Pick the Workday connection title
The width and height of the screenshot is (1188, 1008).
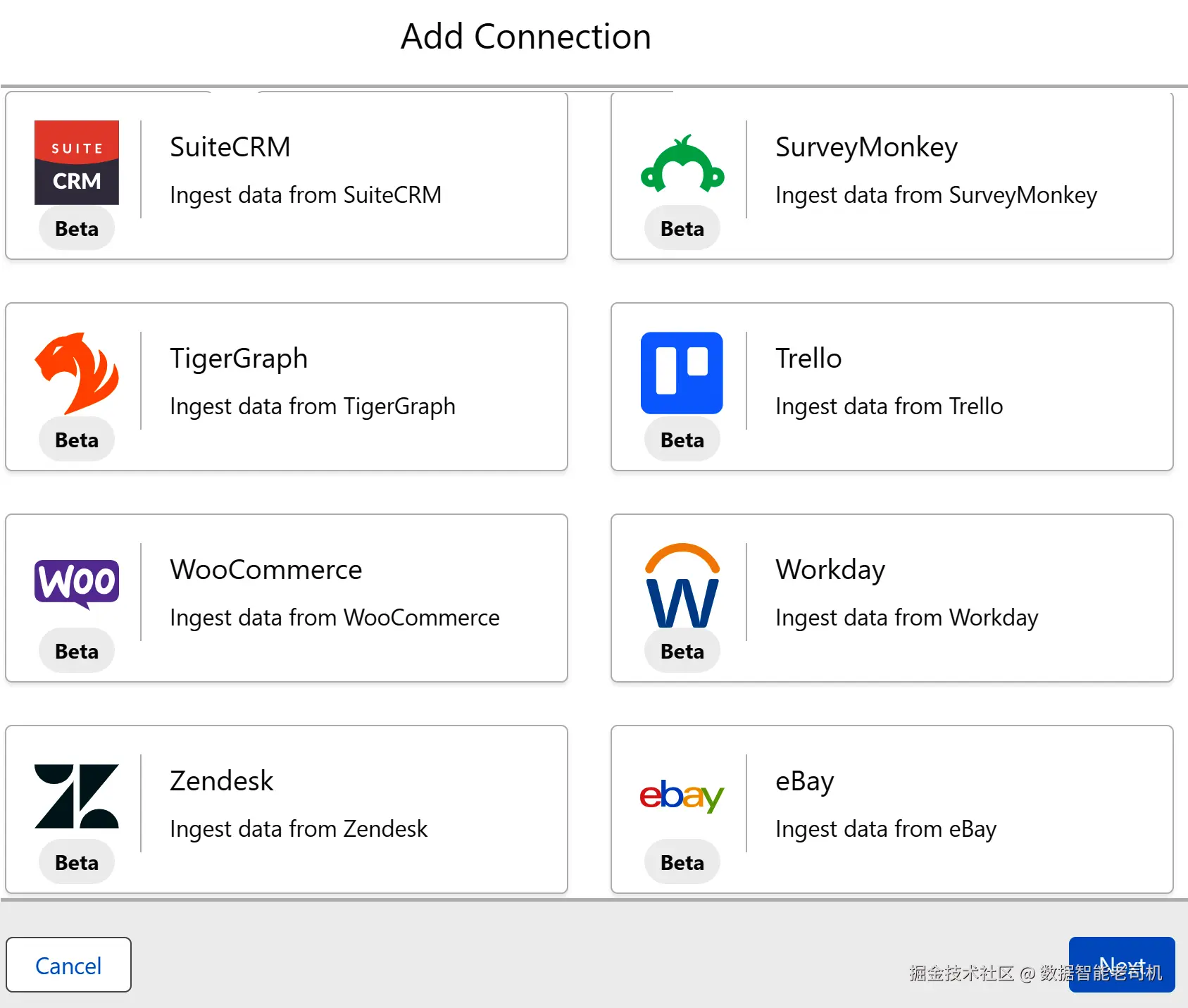click(x=830, y=571)
